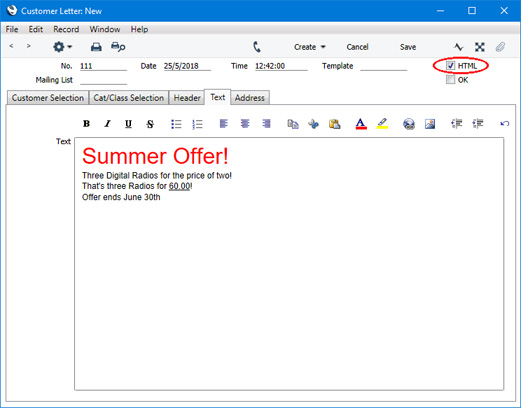Open the gear Operations dropdown menu

[62, 47]
